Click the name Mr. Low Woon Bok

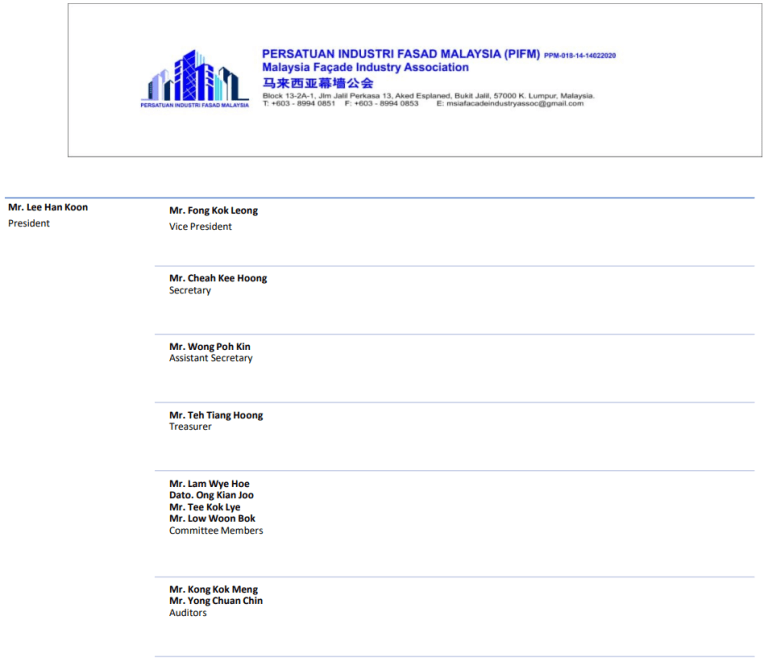click(212, 519)
